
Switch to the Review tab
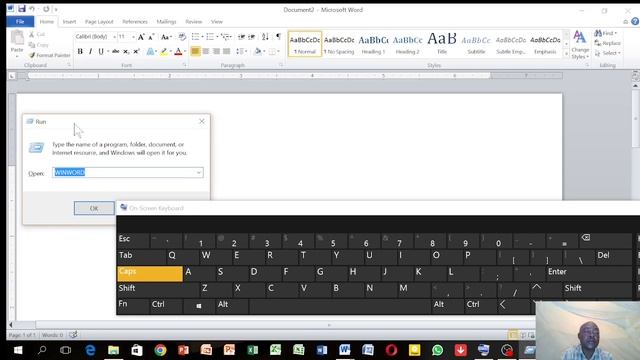pyautogui.click(x=193, y=22)
